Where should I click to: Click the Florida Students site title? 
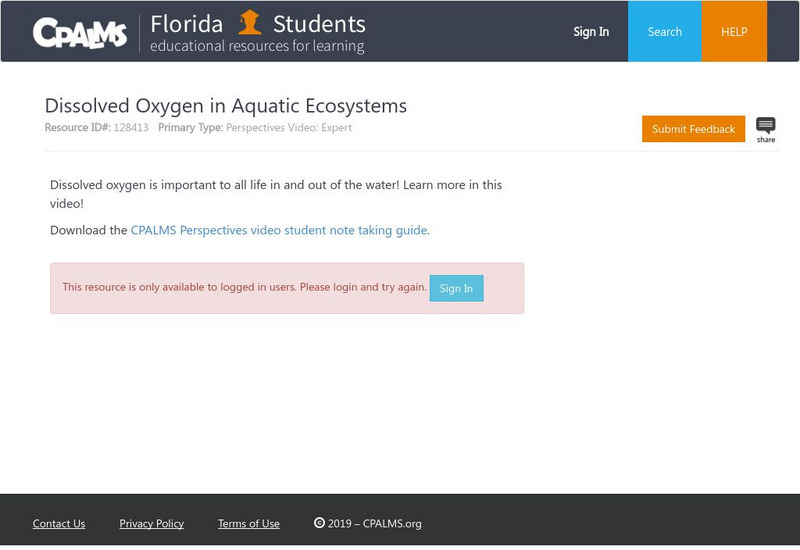pyautogui.click(x=258, y=23)
